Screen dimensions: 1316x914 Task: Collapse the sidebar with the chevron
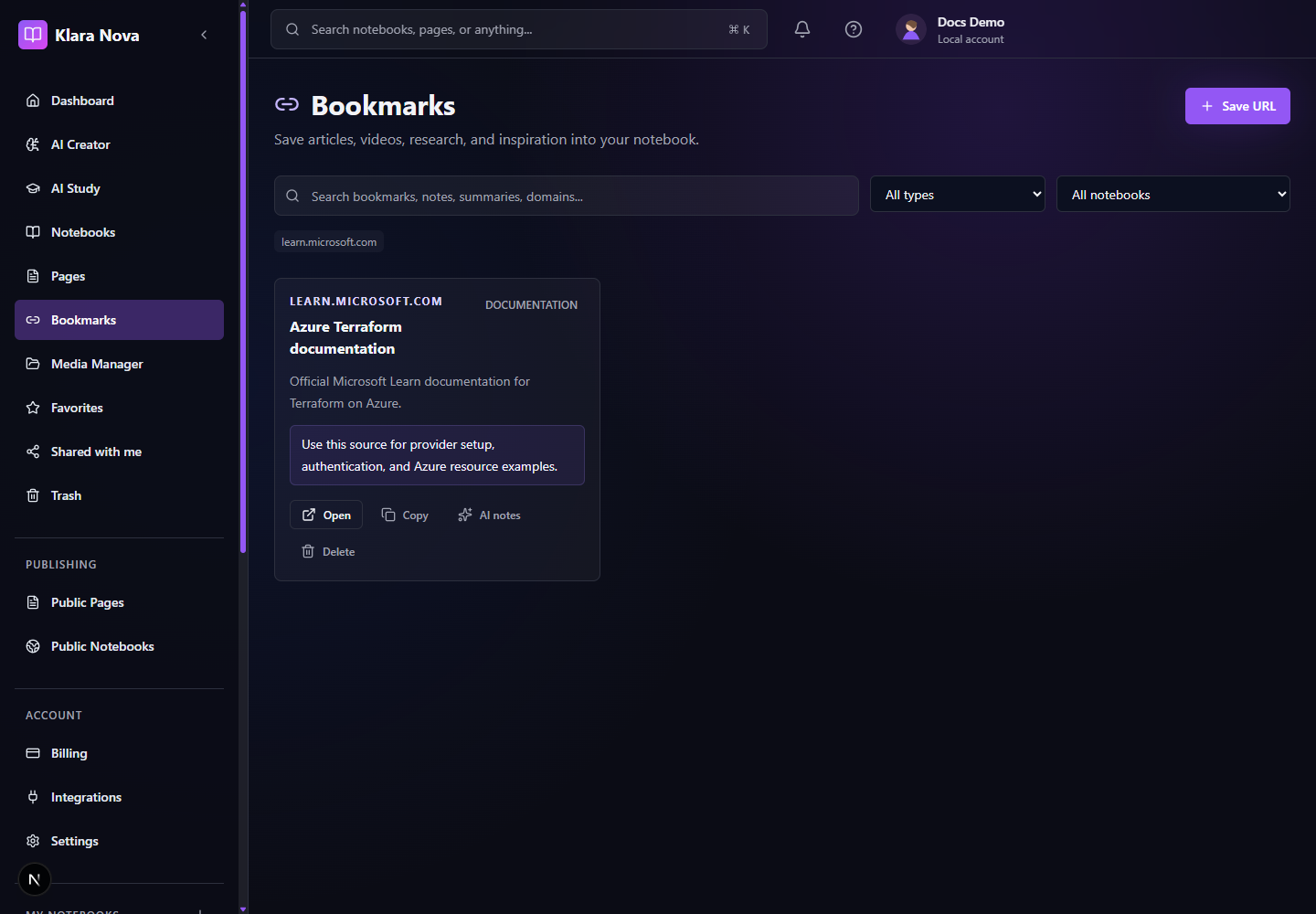pos(204,35)
